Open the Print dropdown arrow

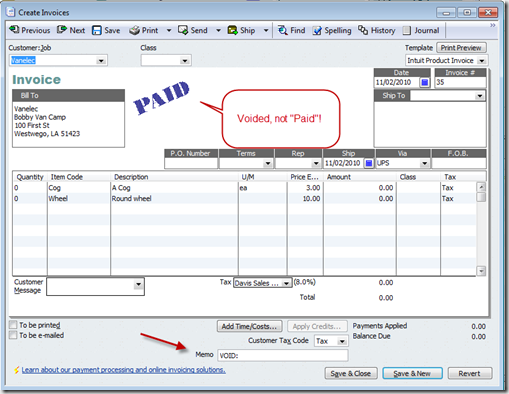169,31
